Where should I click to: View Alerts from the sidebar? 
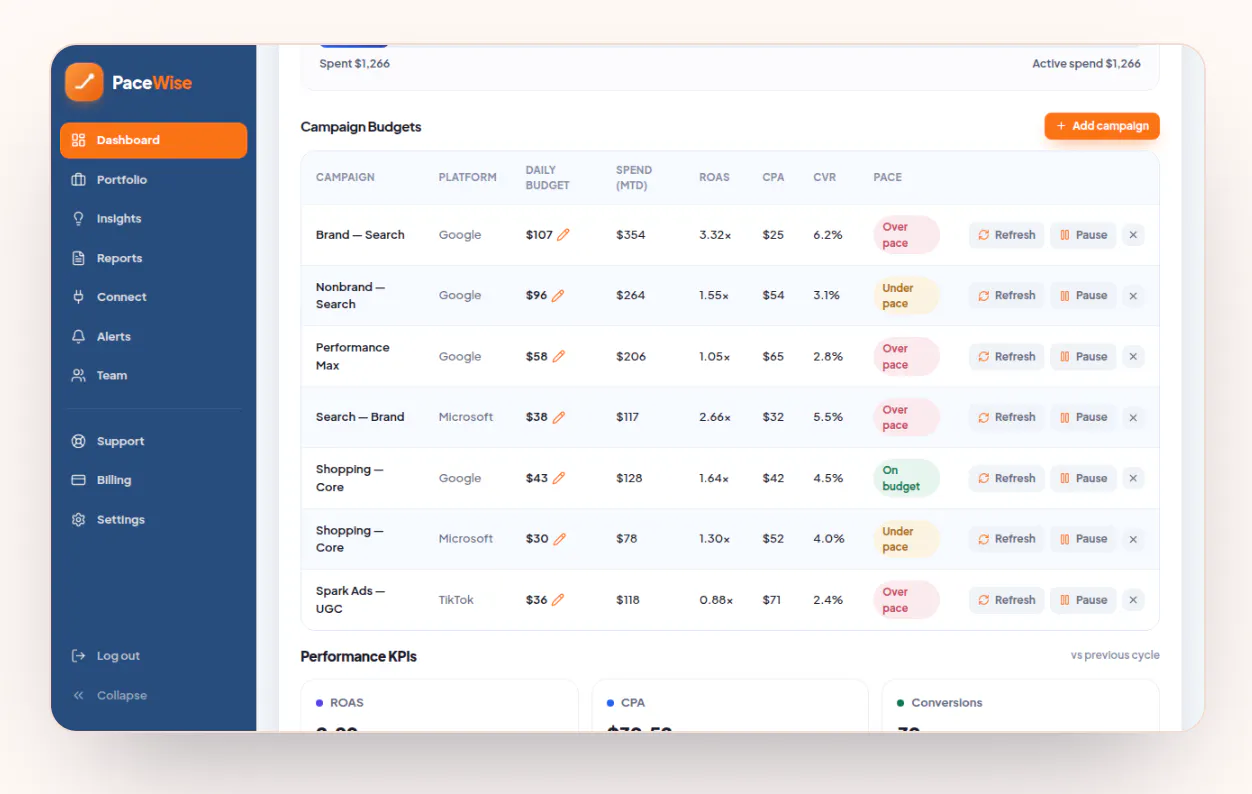point(153,337)
